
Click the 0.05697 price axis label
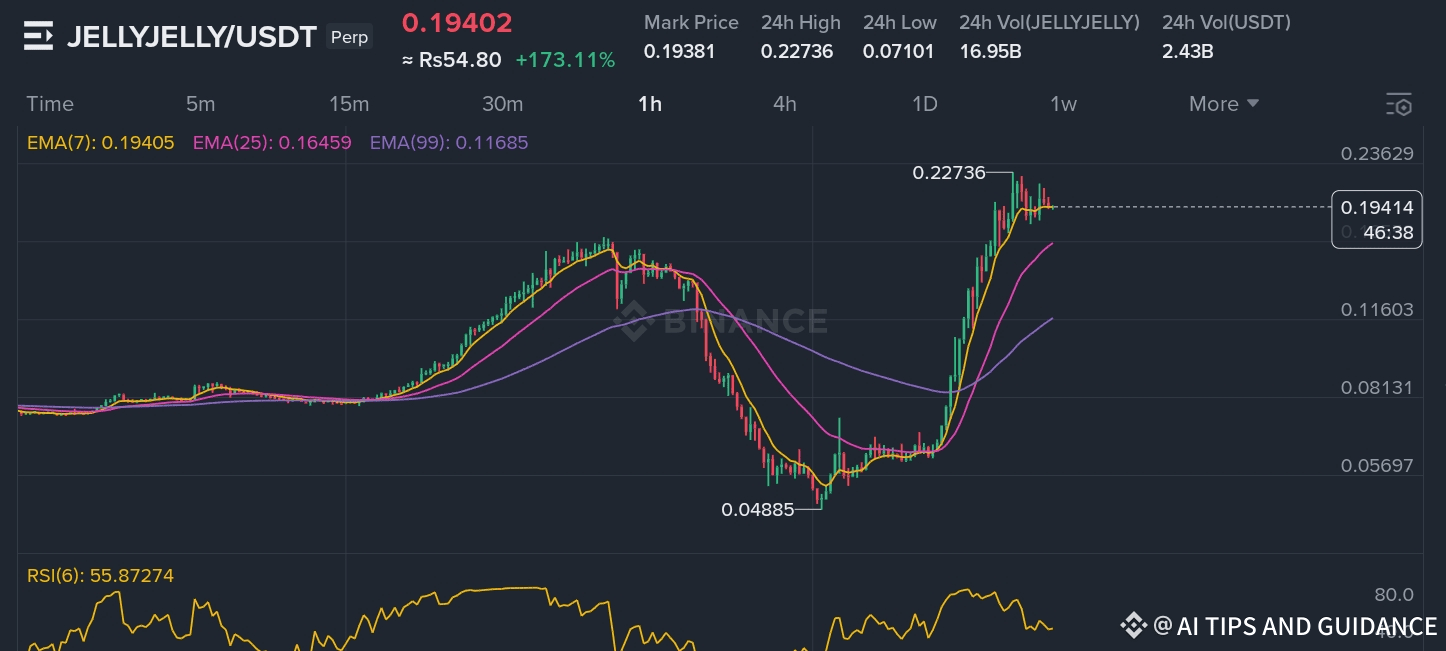point(1377,466)
